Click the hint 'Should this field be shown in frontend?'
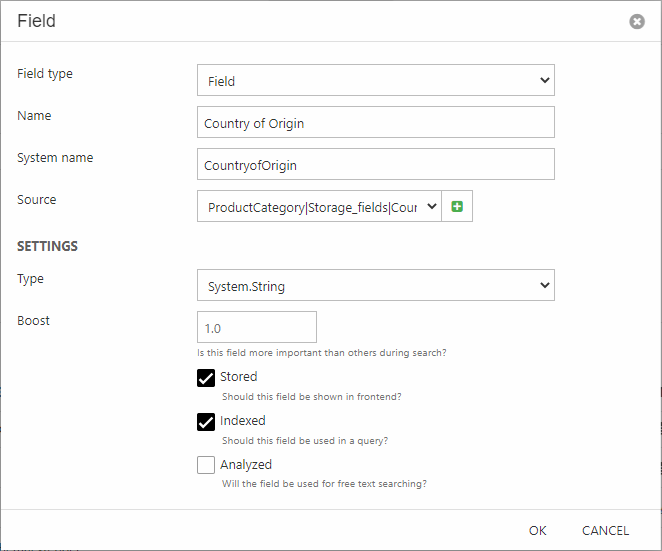This screenshot has height=551, width=662. pos(311,397)
